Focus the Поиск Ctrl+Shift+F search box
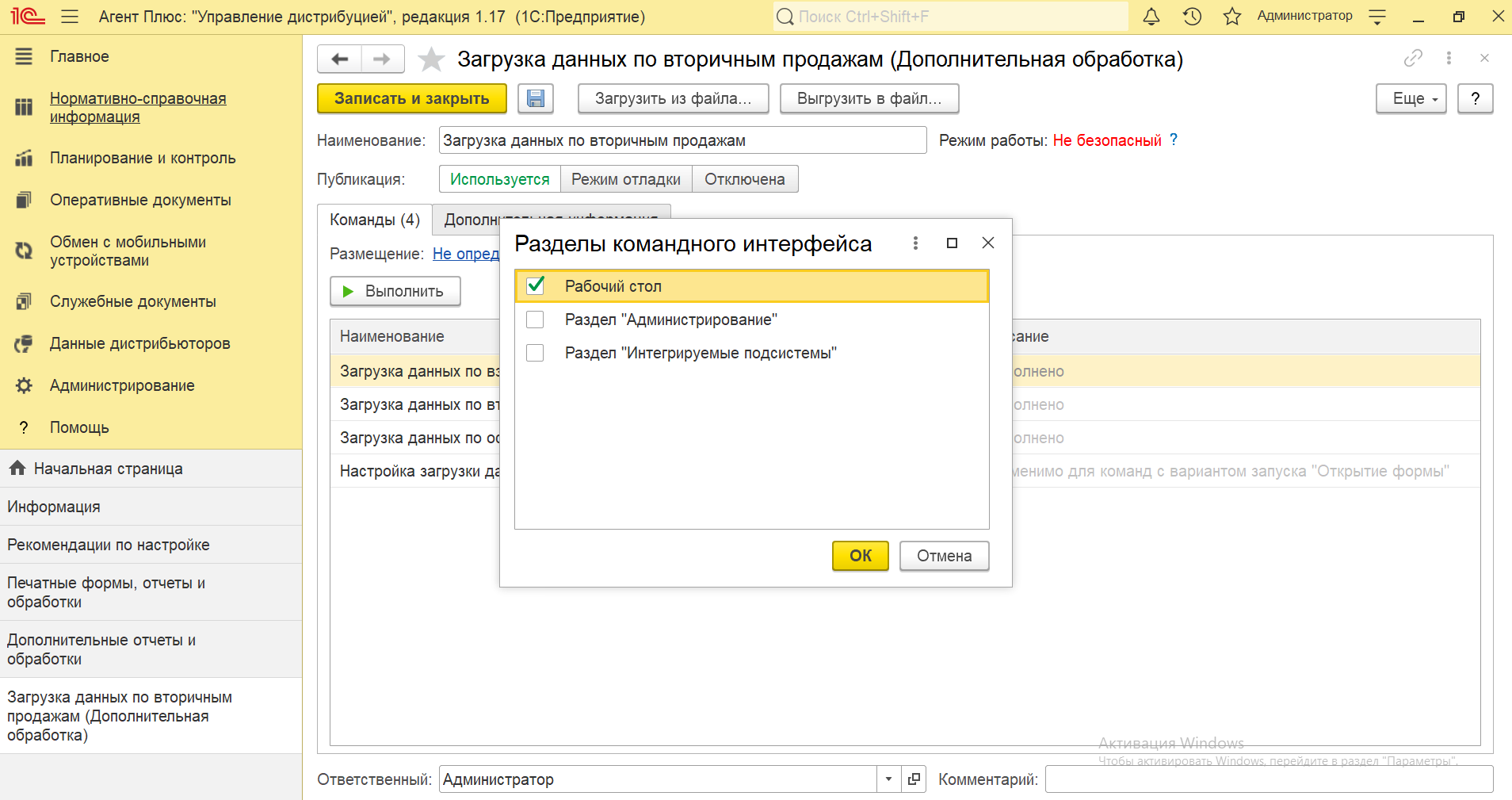 (x=950, y=16)
